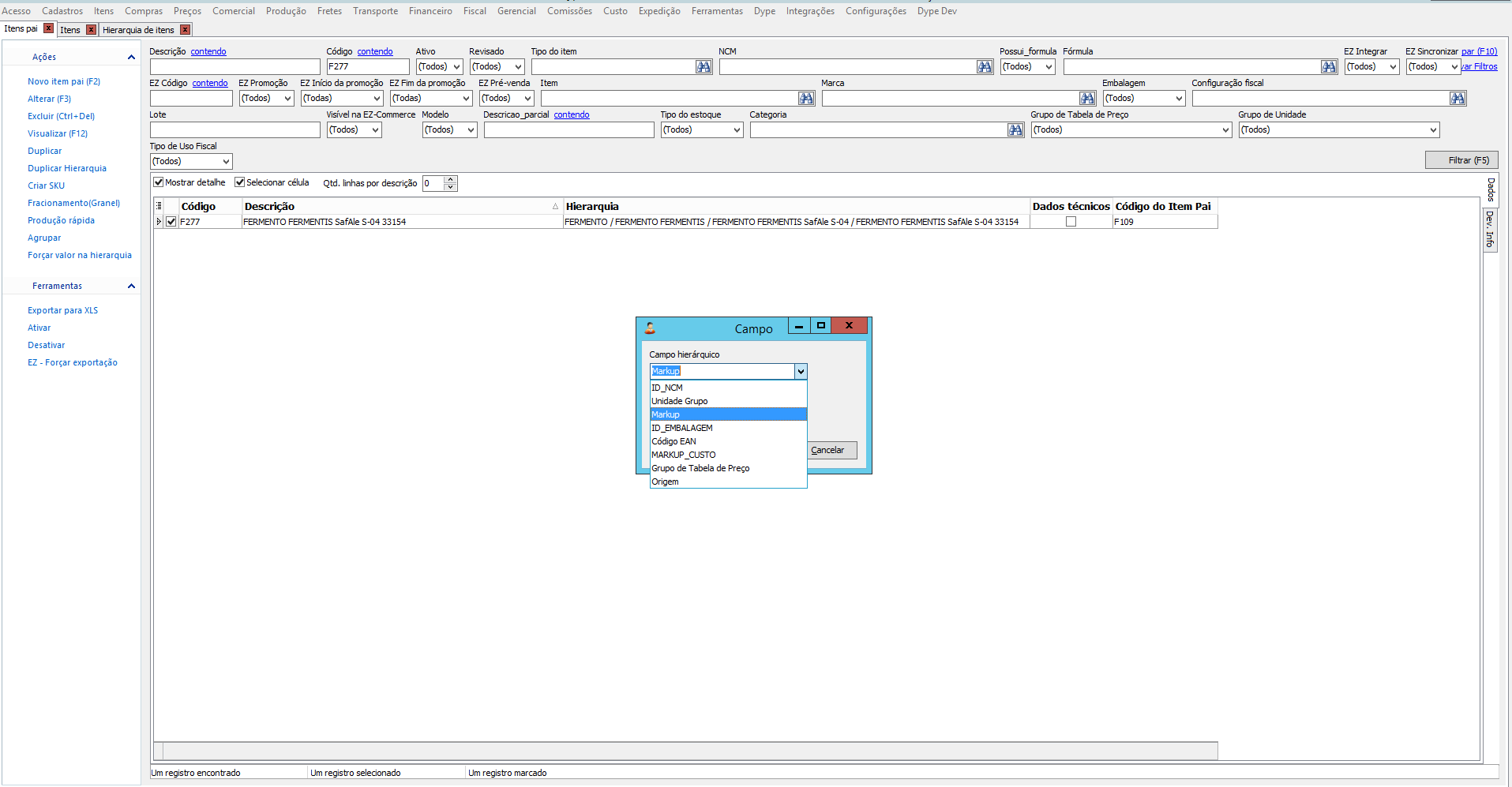Click Duplicar Hierarquia action

[x=67, y=168]
